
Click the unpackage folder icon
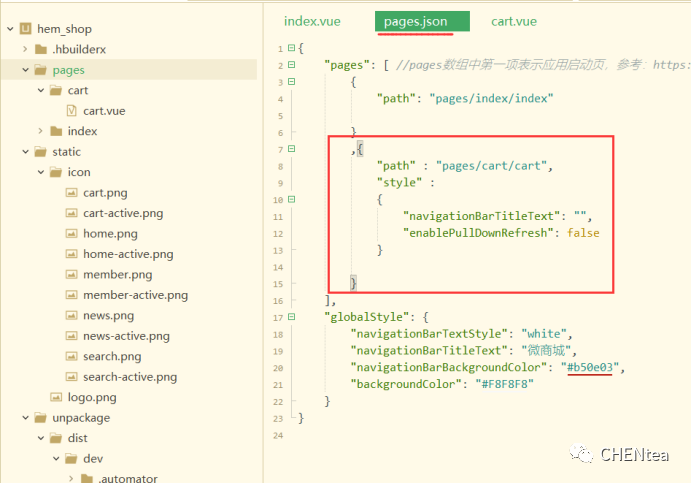(41, 418)
